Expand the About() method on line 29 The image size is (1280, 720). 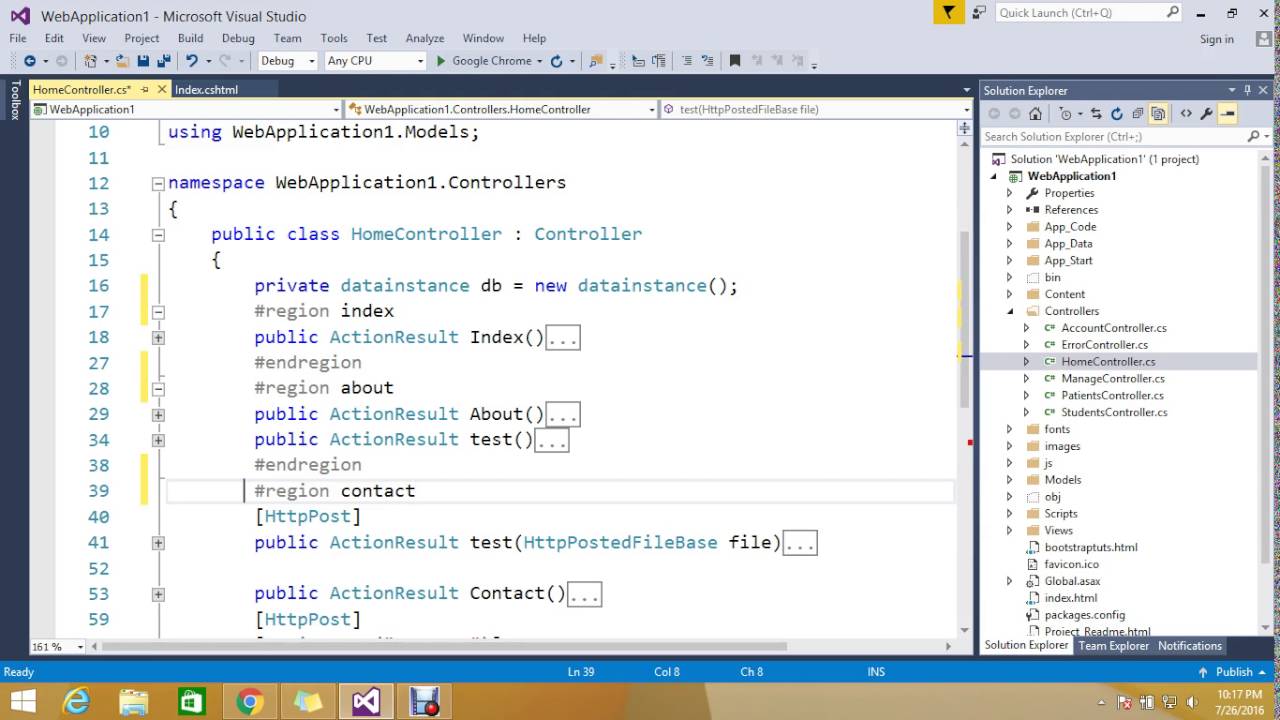(x=158, y=415)
